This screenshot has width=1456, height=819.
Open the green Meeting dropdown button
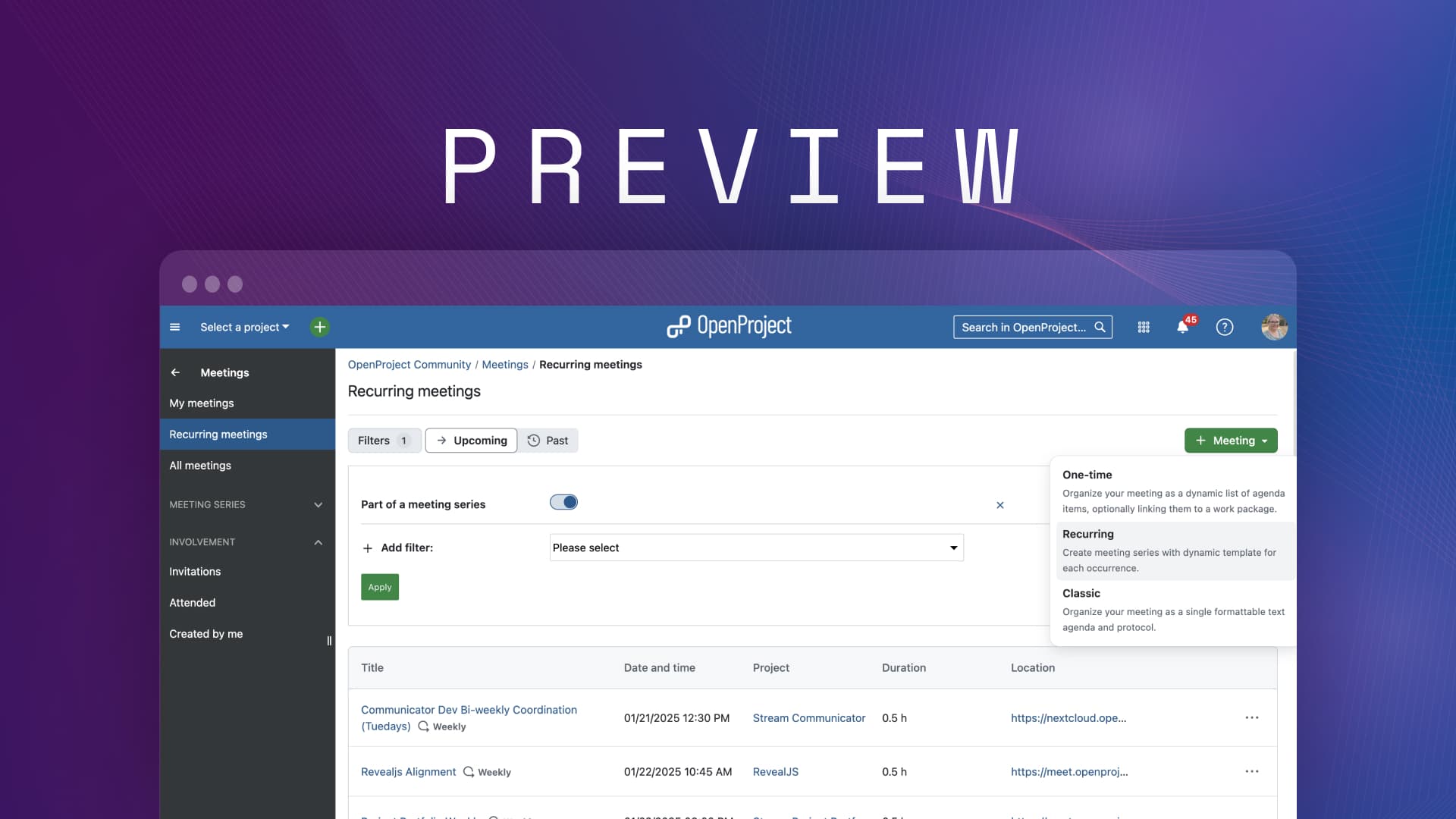1230,440
